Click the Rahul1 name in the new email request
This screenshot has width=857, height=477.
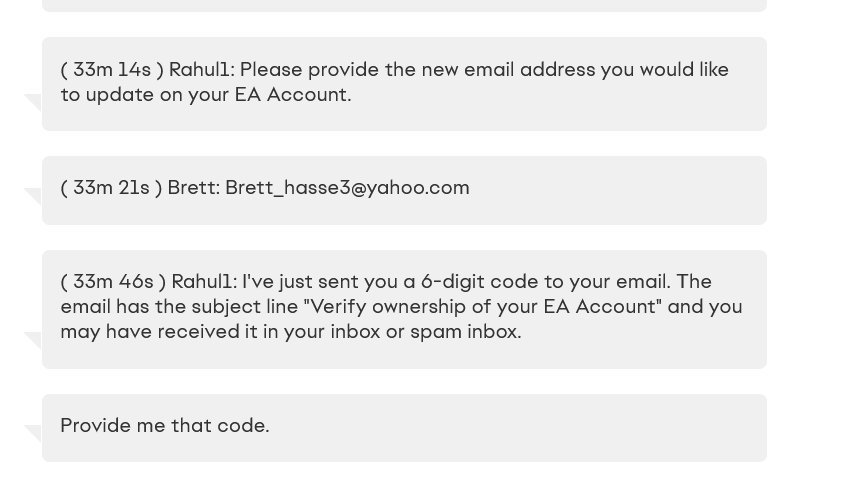(x=200, y=70)
